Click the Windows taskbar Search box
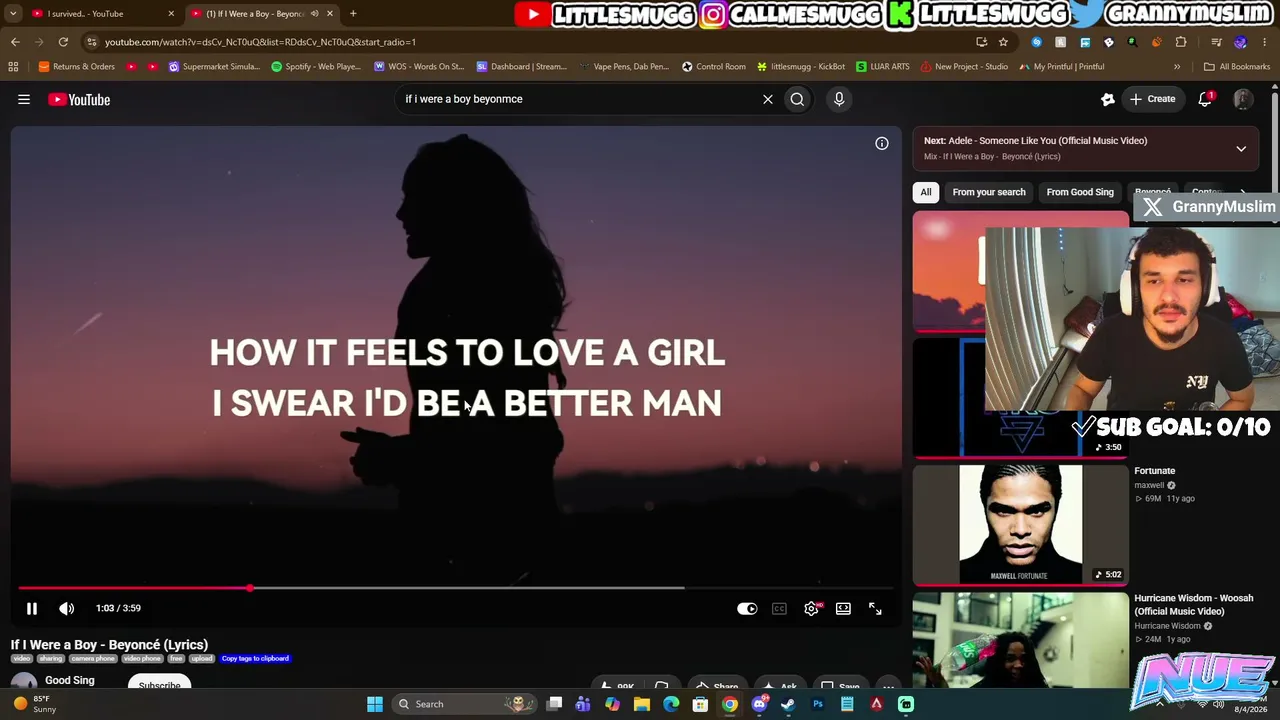 click(462, 704)
